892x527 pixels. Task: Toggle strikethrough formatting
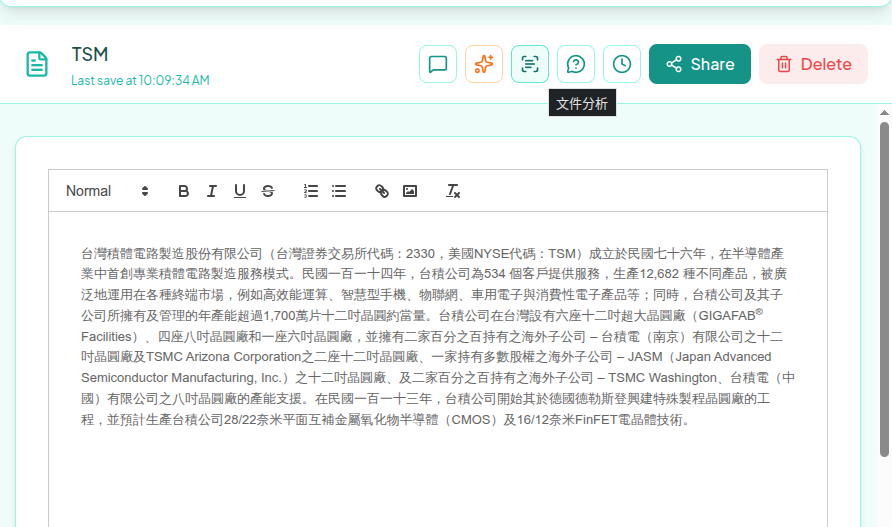pyautogui.click(x=268, y=191)
